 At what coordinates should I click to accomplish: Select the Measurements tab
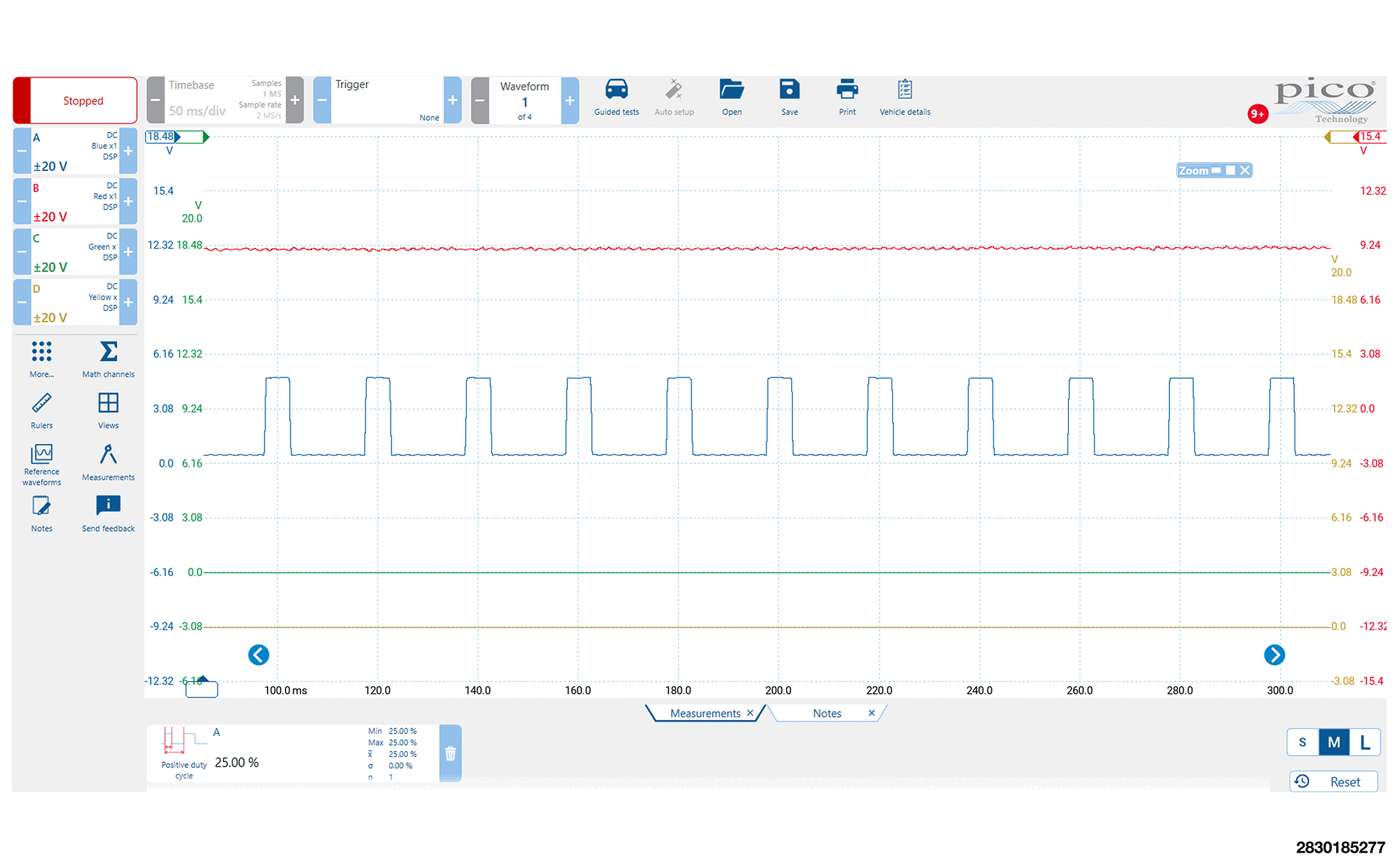pos(705,713)
